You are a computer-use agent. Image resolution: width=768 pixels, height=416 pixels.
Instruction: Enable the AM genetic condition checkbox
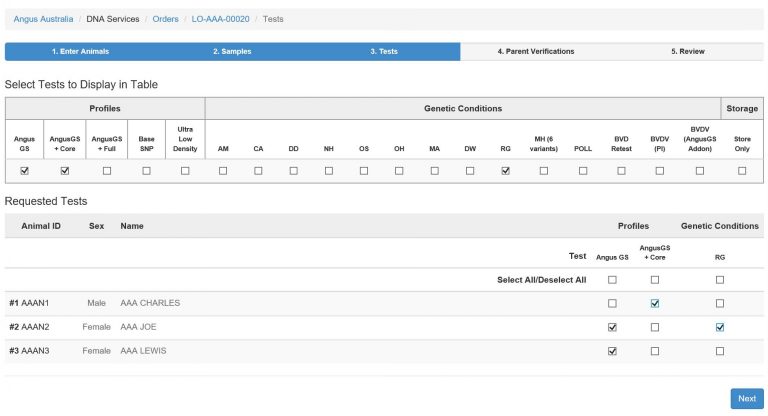(x=223, y=171)
